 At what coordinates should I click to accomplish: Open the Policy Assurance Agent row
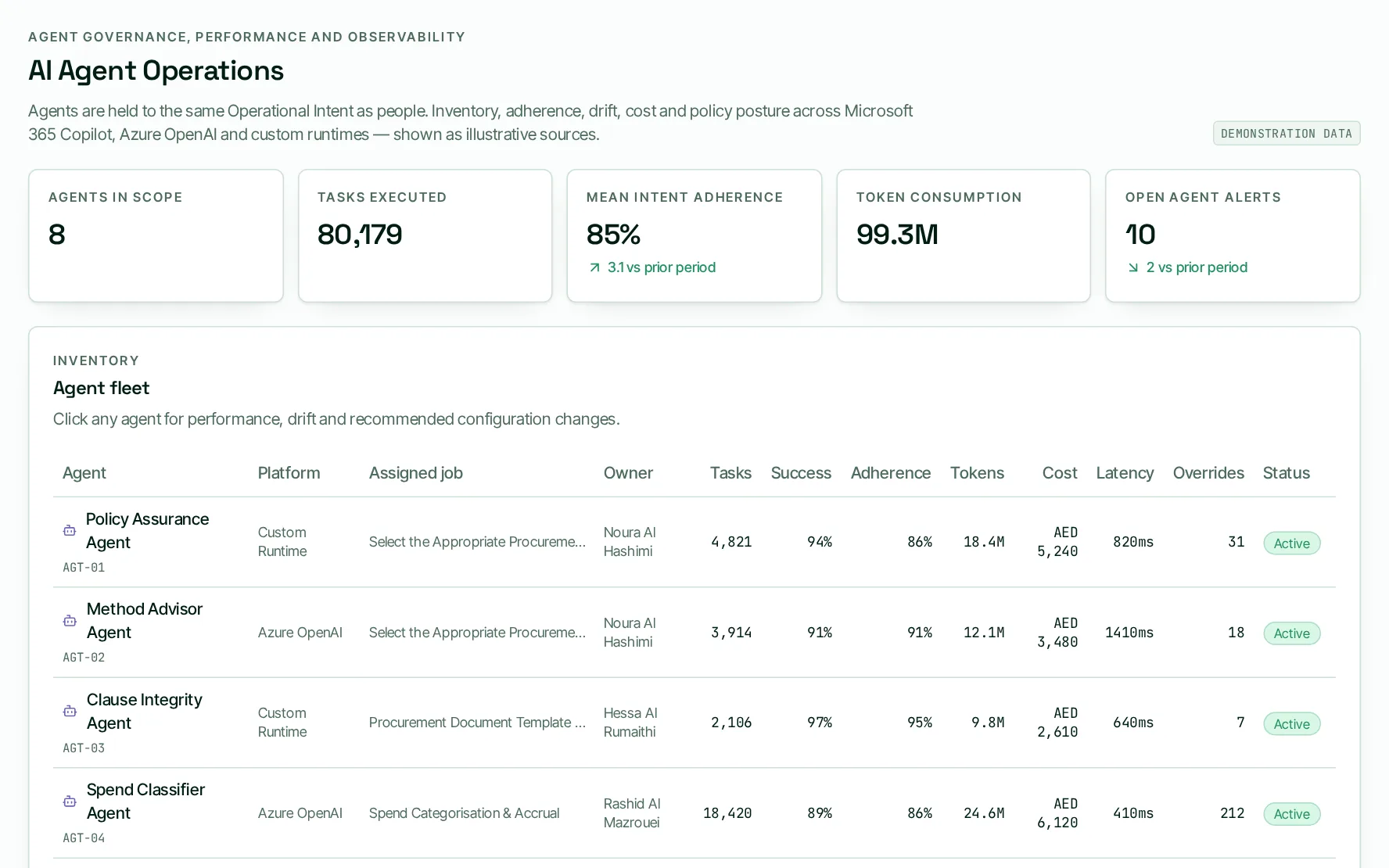694,542
